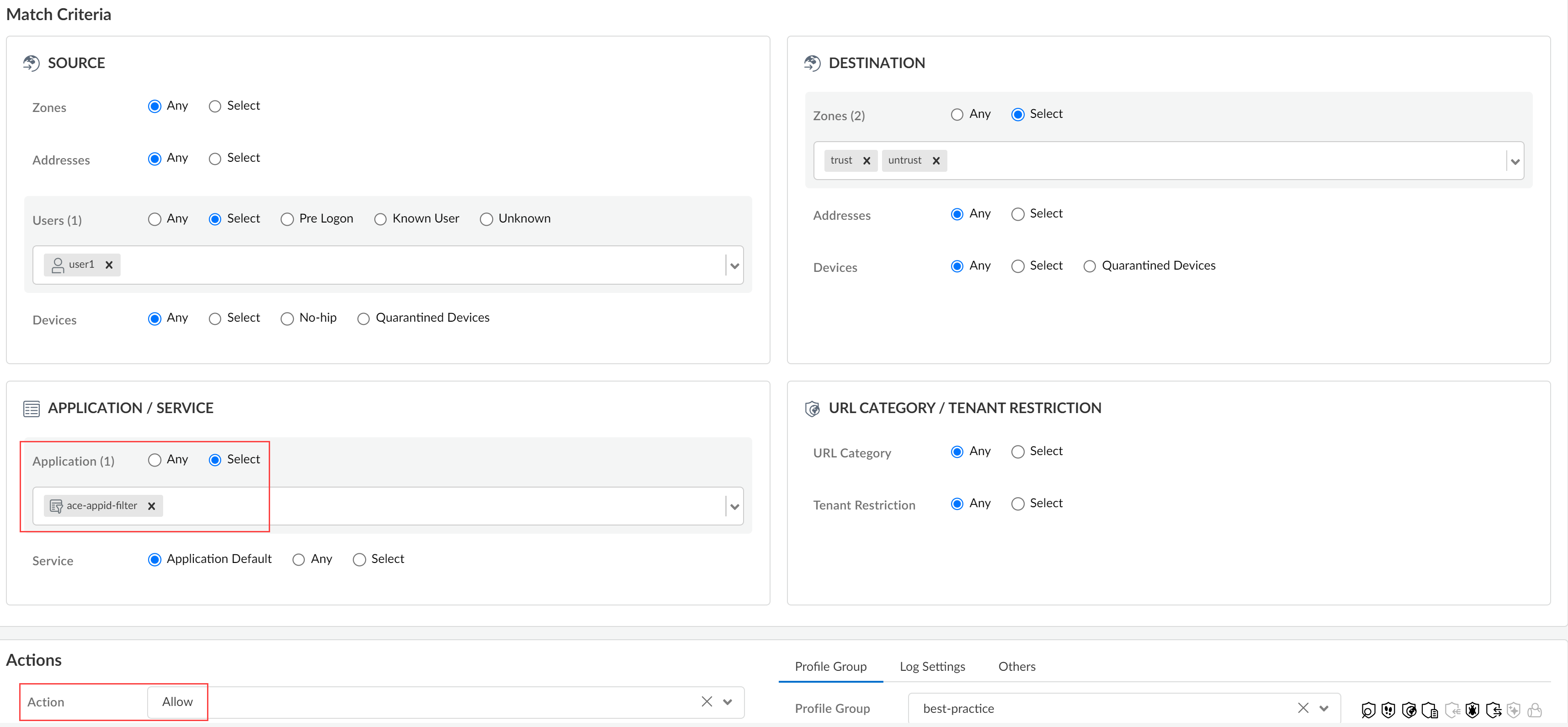Set Service to Any

click(x=298, y=559)
